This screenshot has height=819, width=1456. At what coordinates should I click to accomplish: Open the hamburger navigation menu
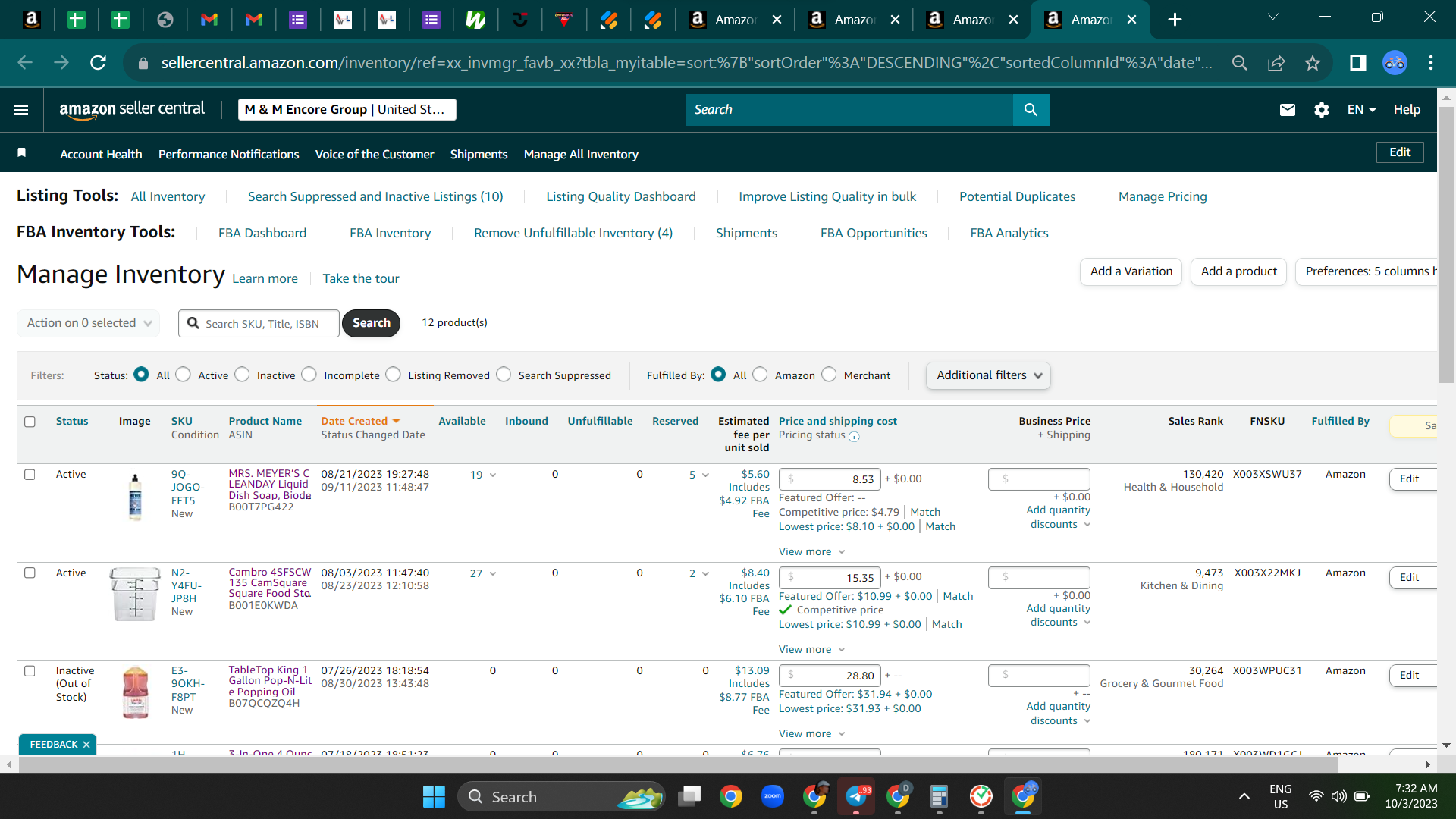21,110
